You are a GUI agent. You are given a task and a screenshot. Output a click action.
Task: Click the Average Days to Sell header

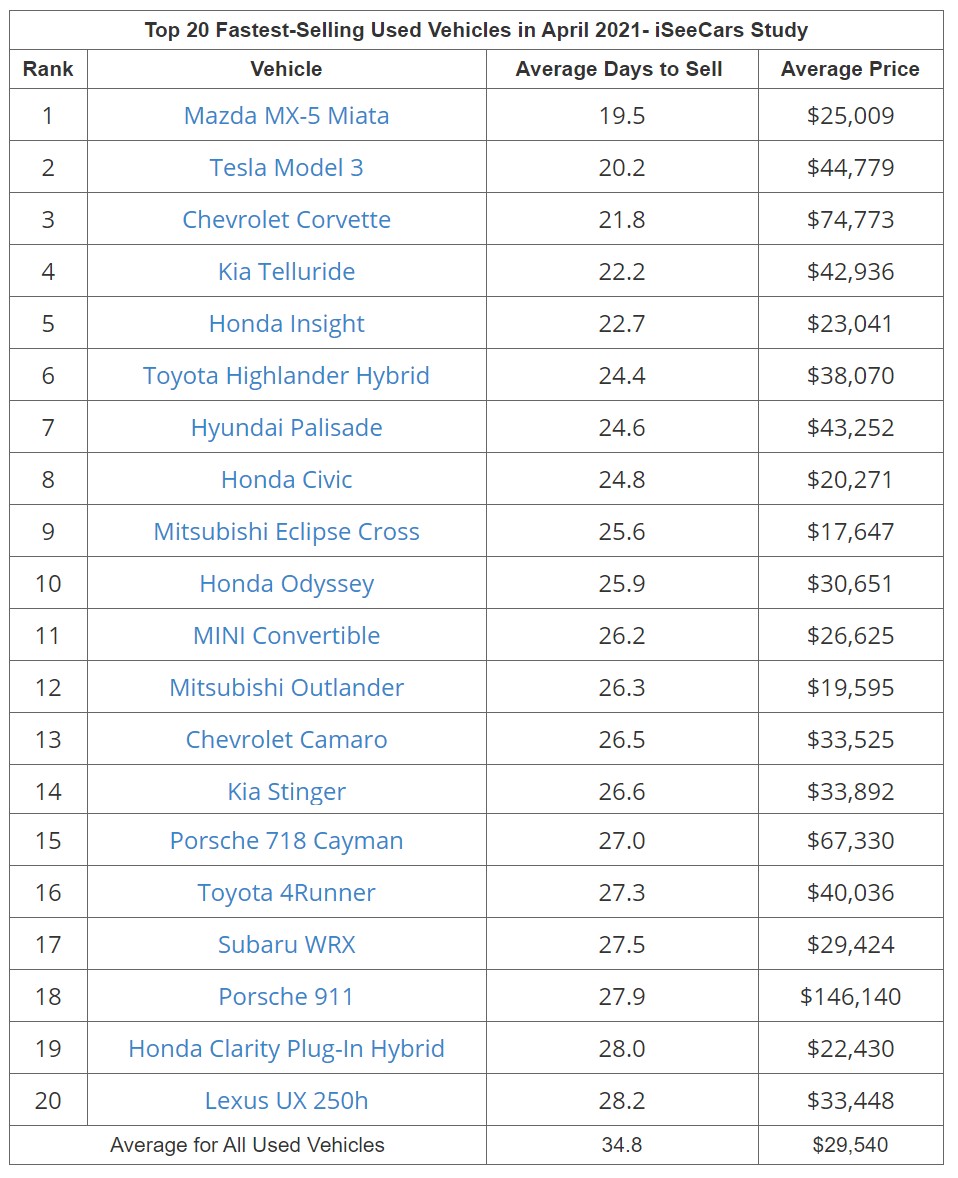pos(619,70)
